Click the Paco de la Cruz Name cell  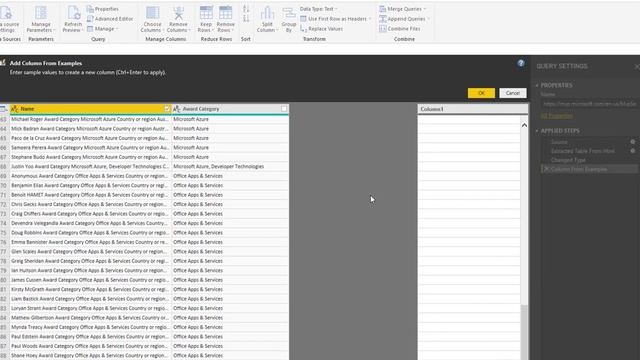click(91, 138)
